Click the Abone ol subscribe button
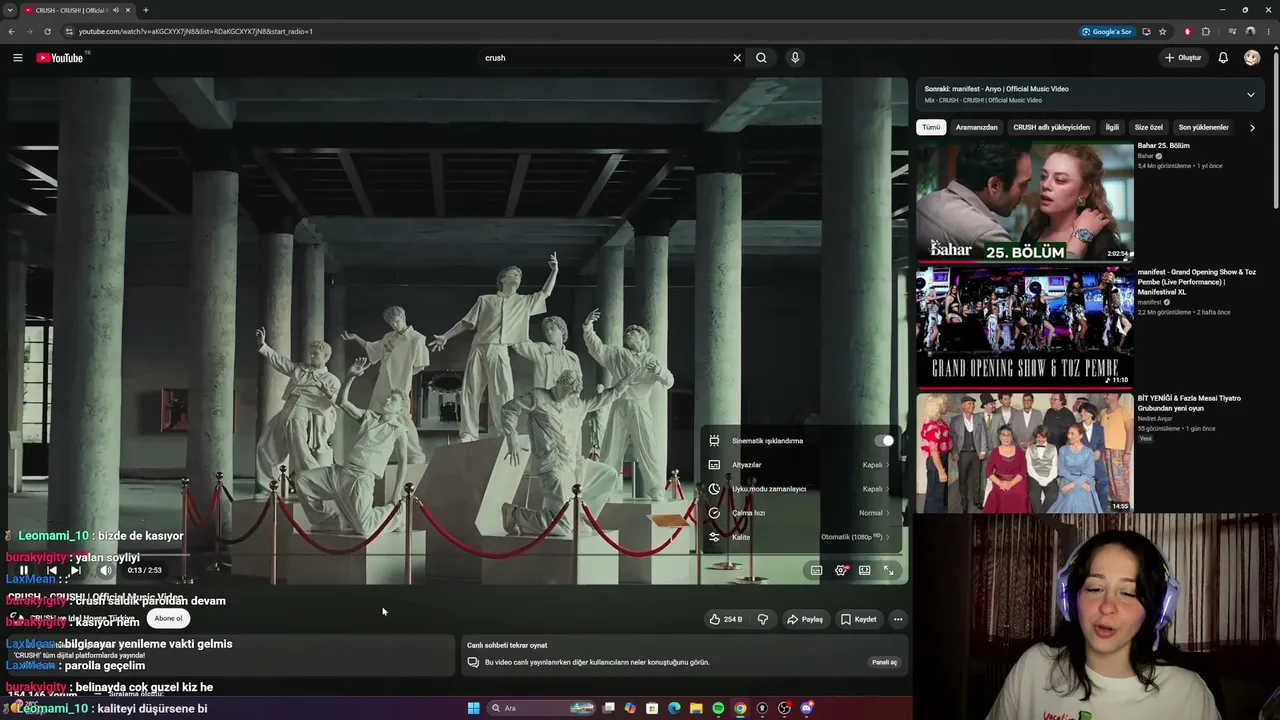The height and width of the screenshot is (720, 1280). point(168,618)
